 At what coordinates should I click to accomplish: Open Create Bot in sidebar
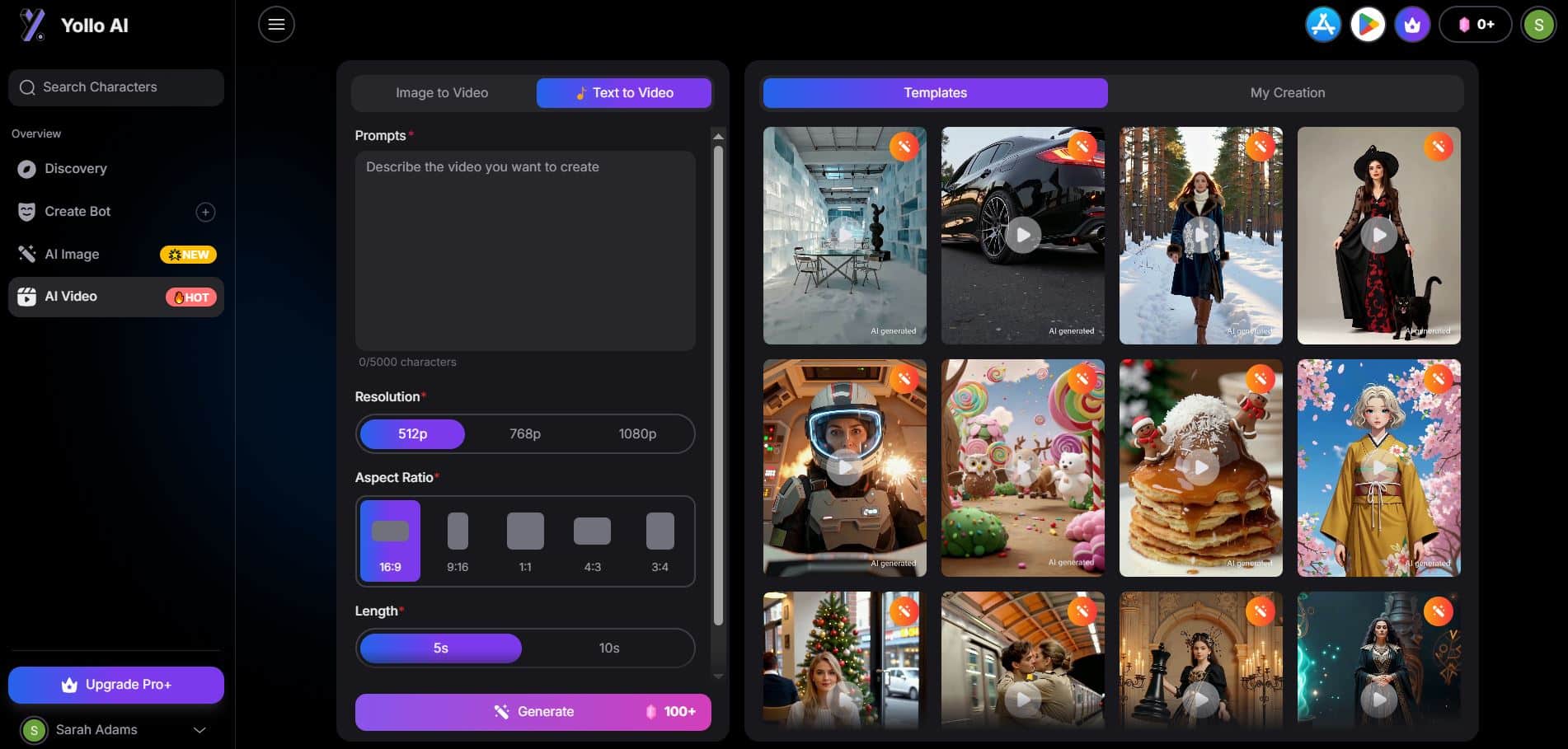[116, 212]
